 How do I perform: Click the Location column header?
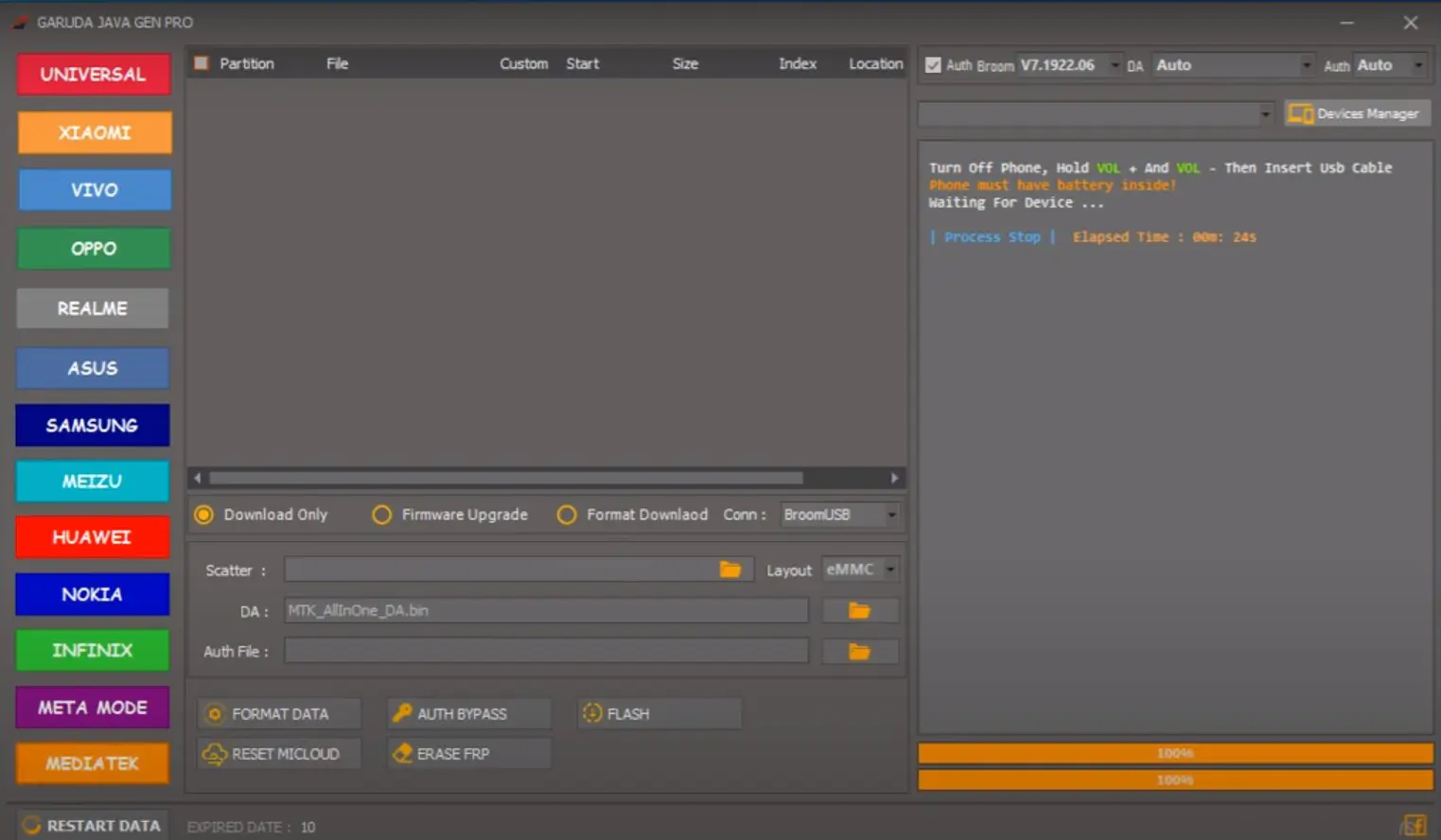pyautogui.click(x=876, y=63)
